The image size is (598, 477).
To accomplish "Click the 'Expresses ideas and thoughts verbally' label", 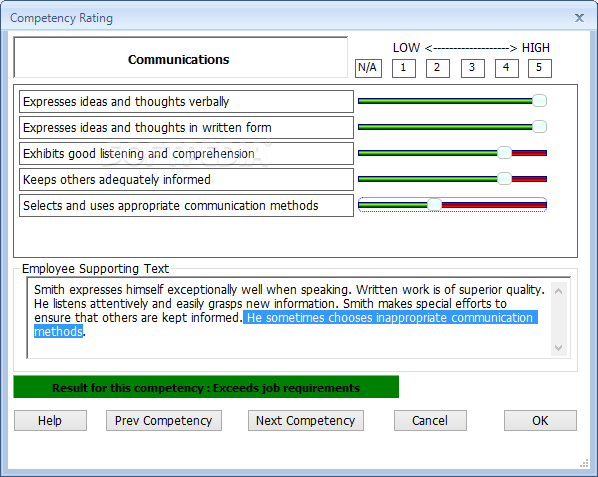I will [x=186, y=101].
